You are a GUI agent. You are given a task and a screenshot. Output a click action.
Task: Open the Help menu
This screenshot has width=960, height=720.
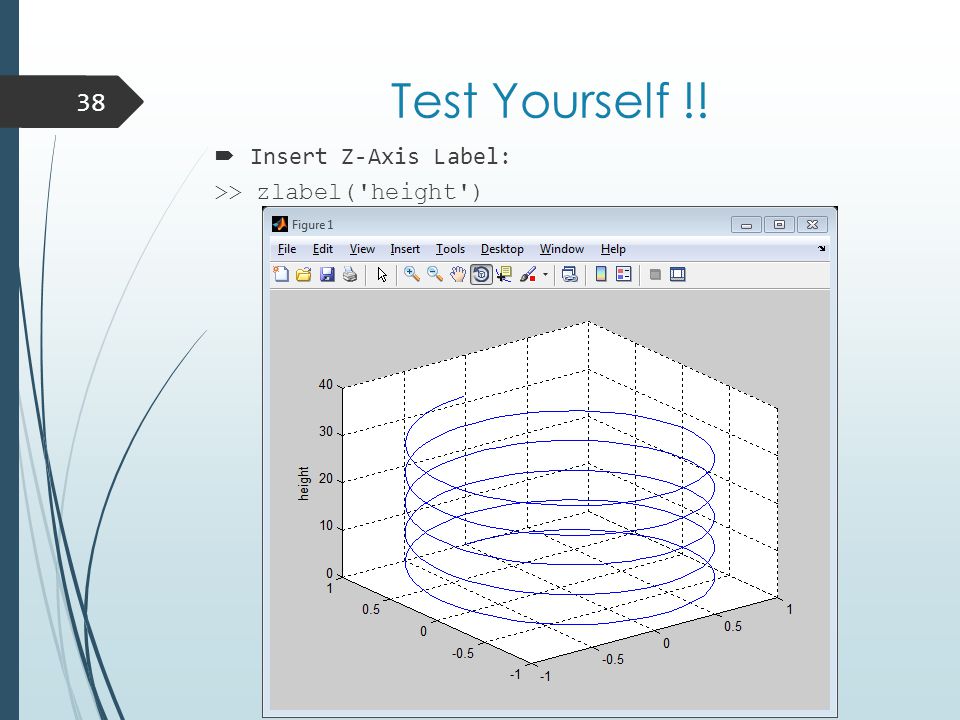[x=613, y=249]
